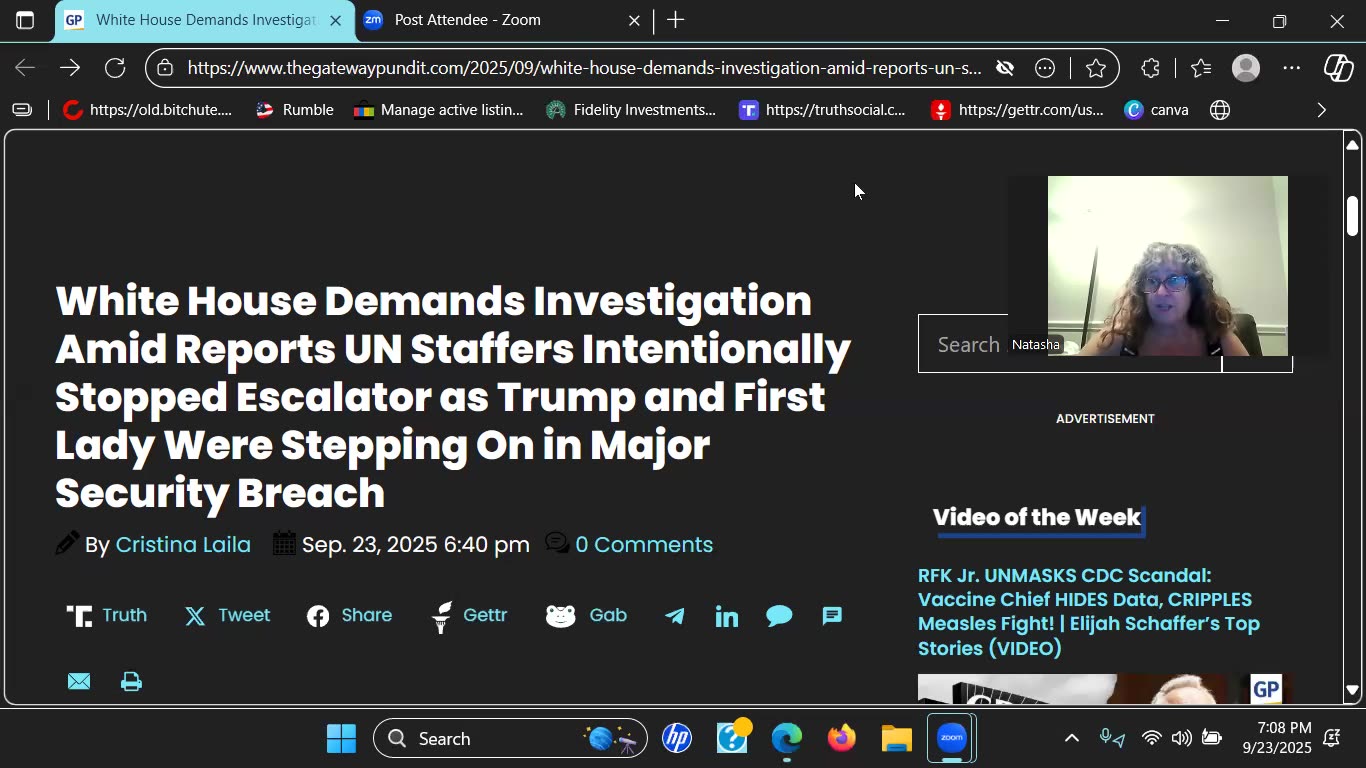Reload the page with Refresh icon

point(115,68)
